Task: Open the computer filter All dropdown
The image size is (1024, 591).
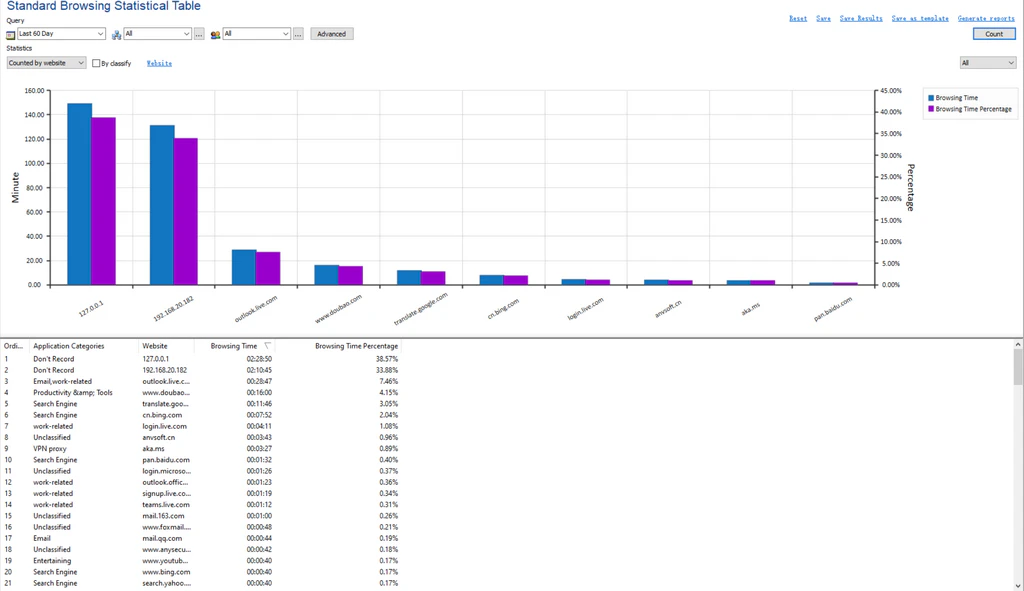Action: [x=157, y=34]
